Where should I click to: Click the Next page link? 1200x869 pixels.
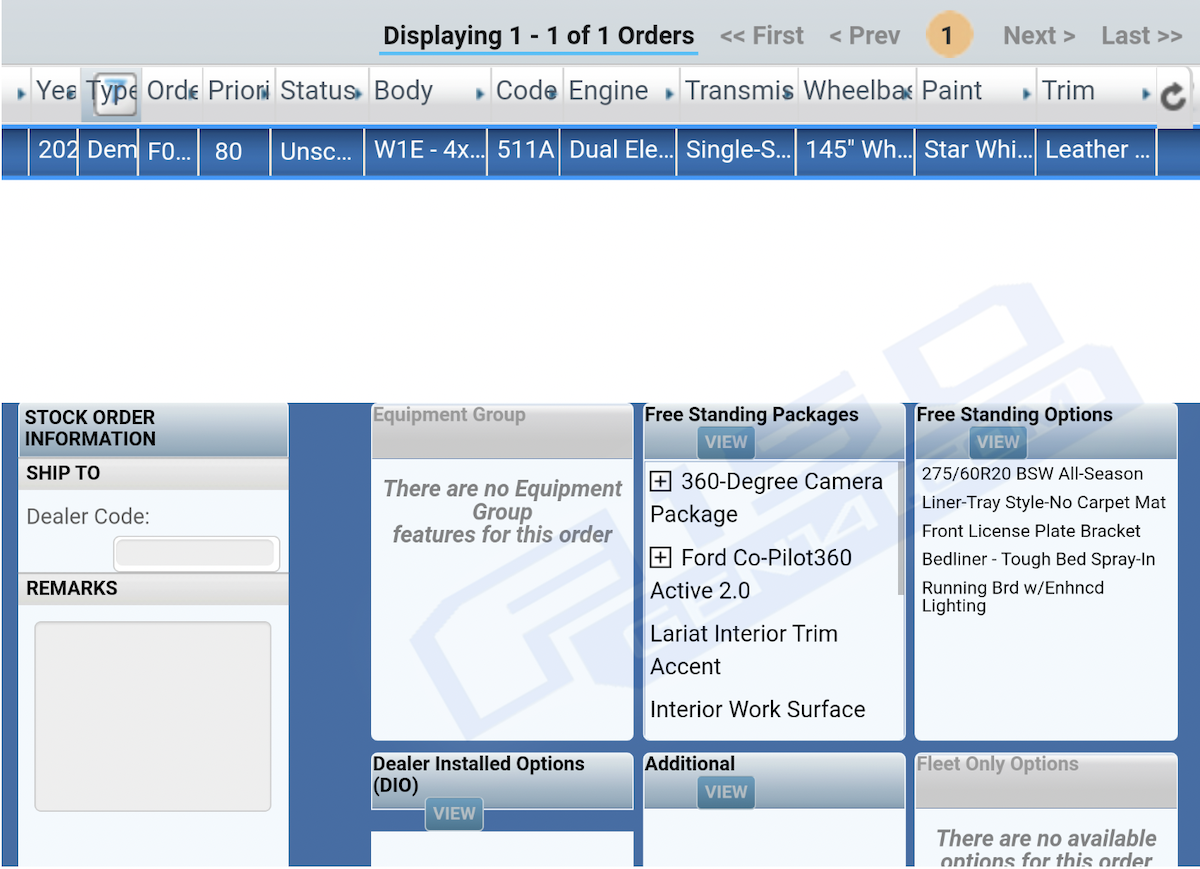1039,36
